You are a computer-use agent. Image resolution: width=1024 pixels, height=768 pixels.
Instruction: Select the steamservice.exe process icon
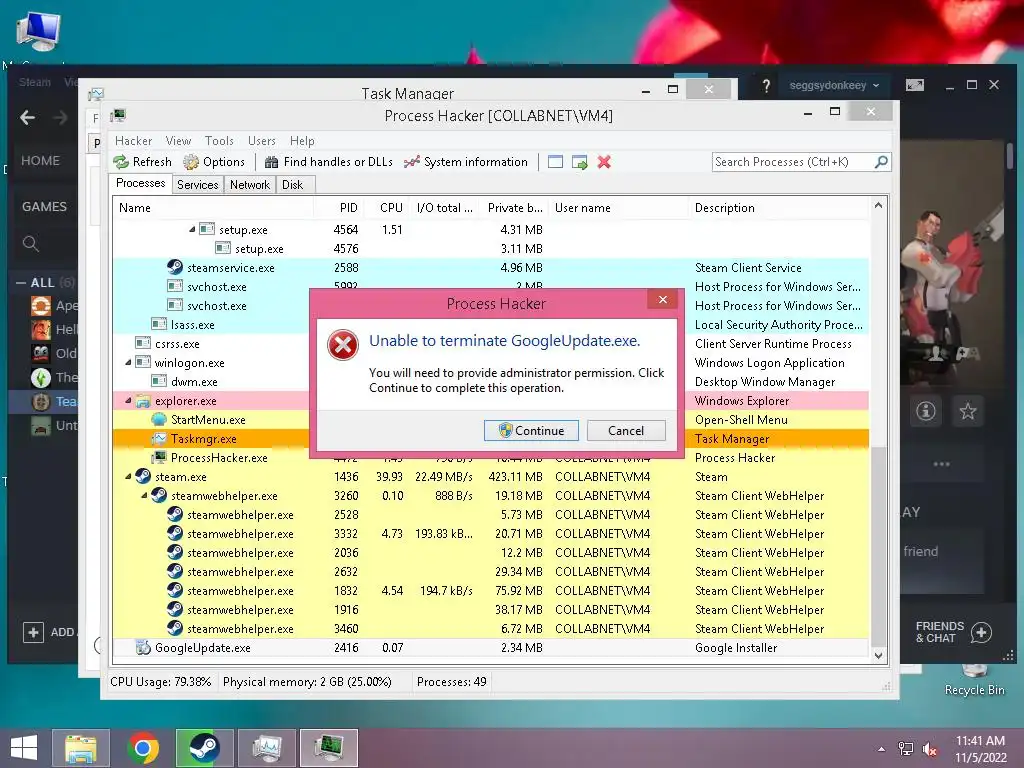point(174,267)
